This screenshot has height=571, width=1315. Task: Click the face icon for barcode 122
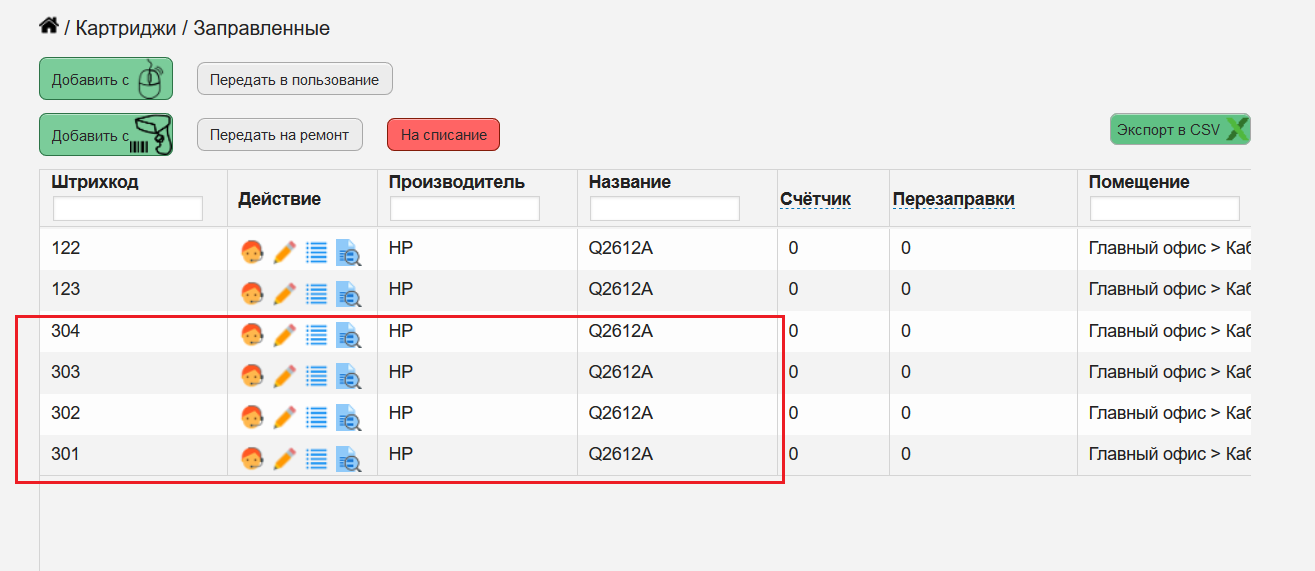(x=252, y=253)
